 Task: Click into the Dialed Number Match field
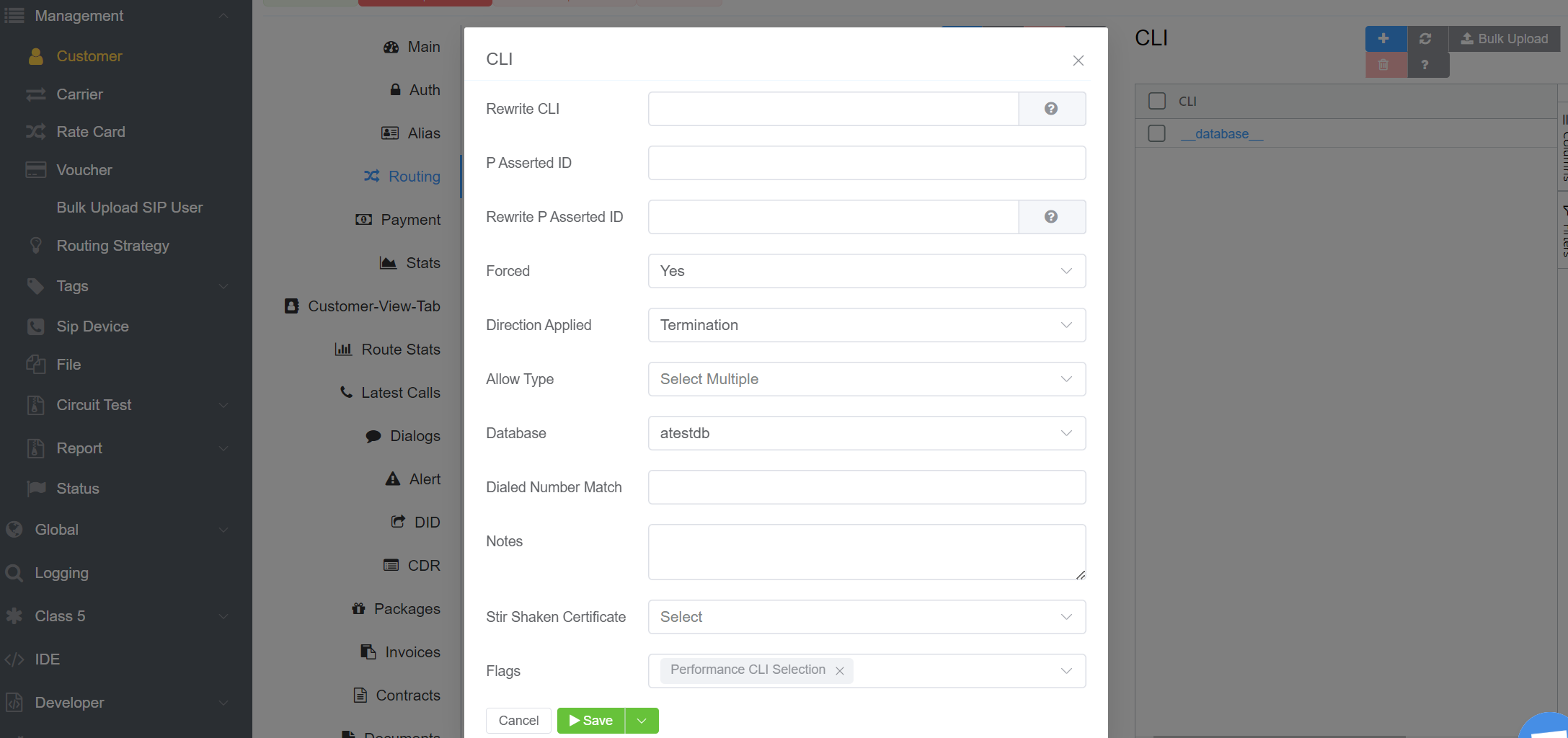point(867,487)
